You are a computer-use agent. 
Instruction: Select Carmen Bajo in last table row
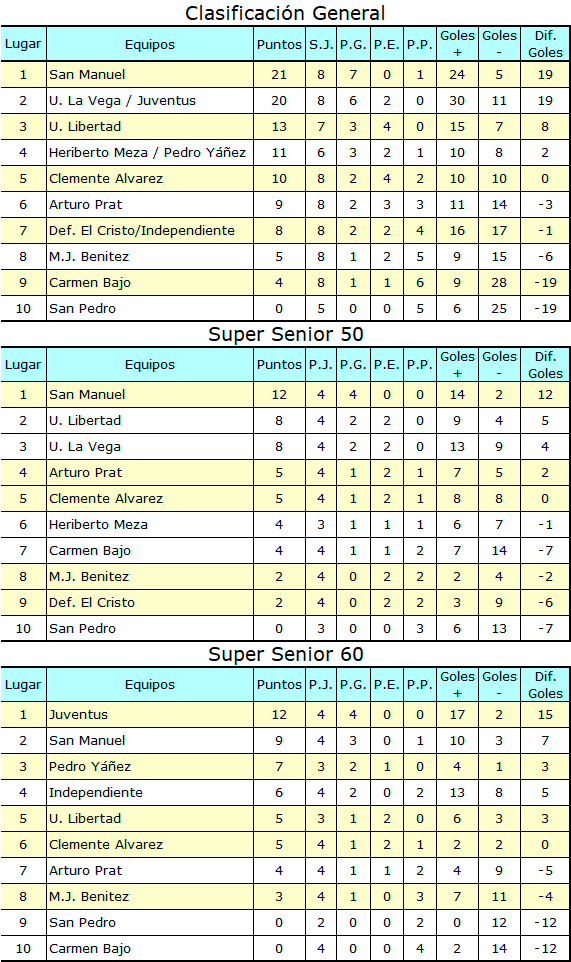coord(90,949)
